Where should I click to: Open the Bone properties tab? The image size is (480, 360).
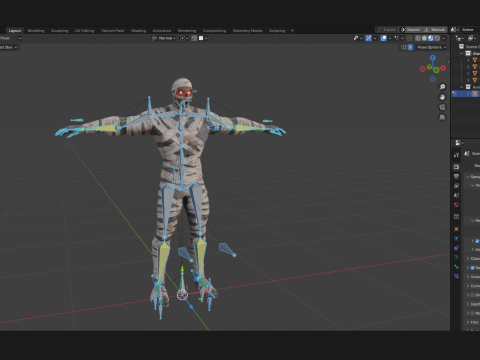pos(456,267)
